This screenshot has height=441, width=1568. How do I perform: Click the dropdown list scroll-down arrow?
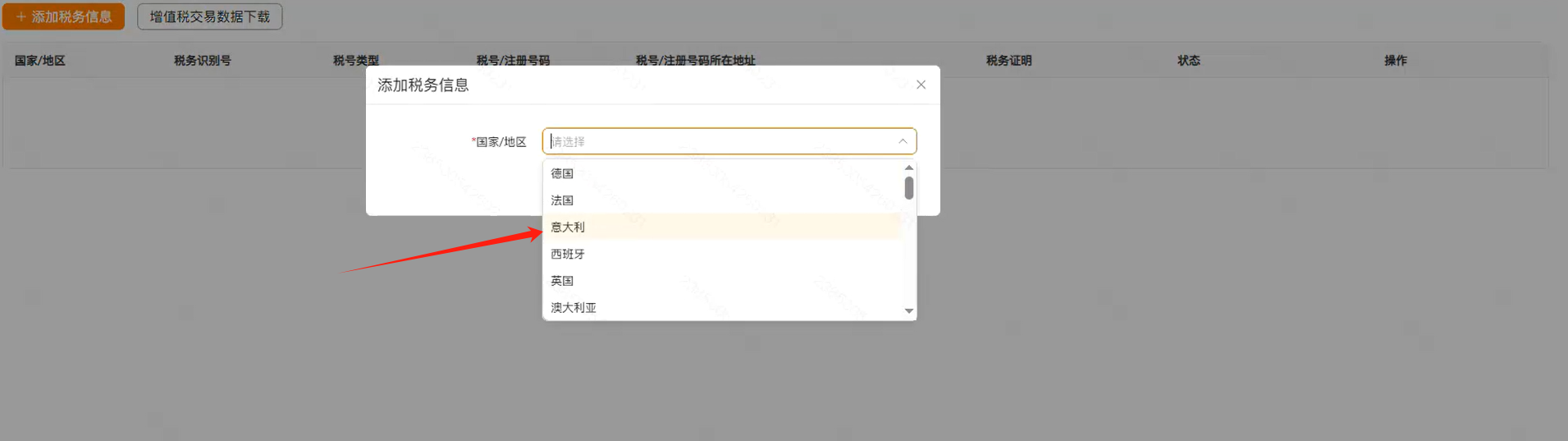pyautogui.click(x=908, y=310)
